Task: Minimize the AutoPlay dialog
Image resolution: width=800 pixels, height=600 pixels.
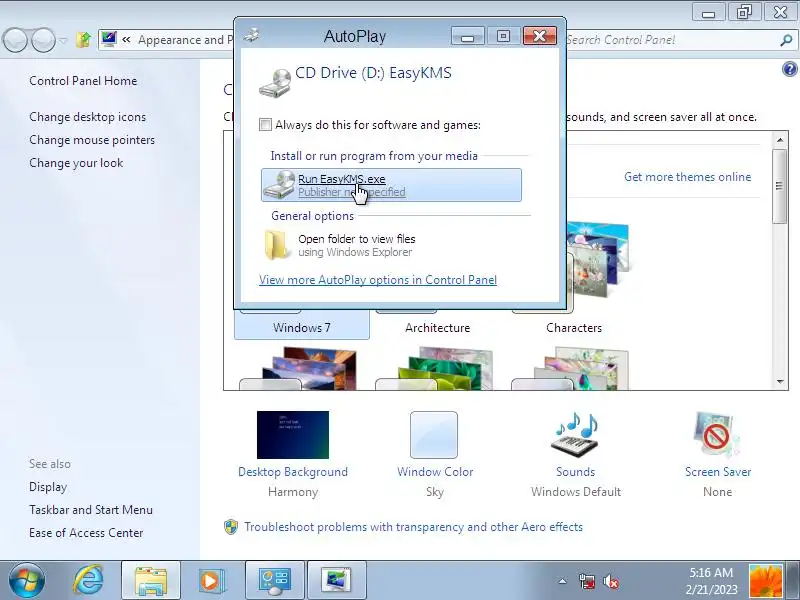Action: [467, 36]
